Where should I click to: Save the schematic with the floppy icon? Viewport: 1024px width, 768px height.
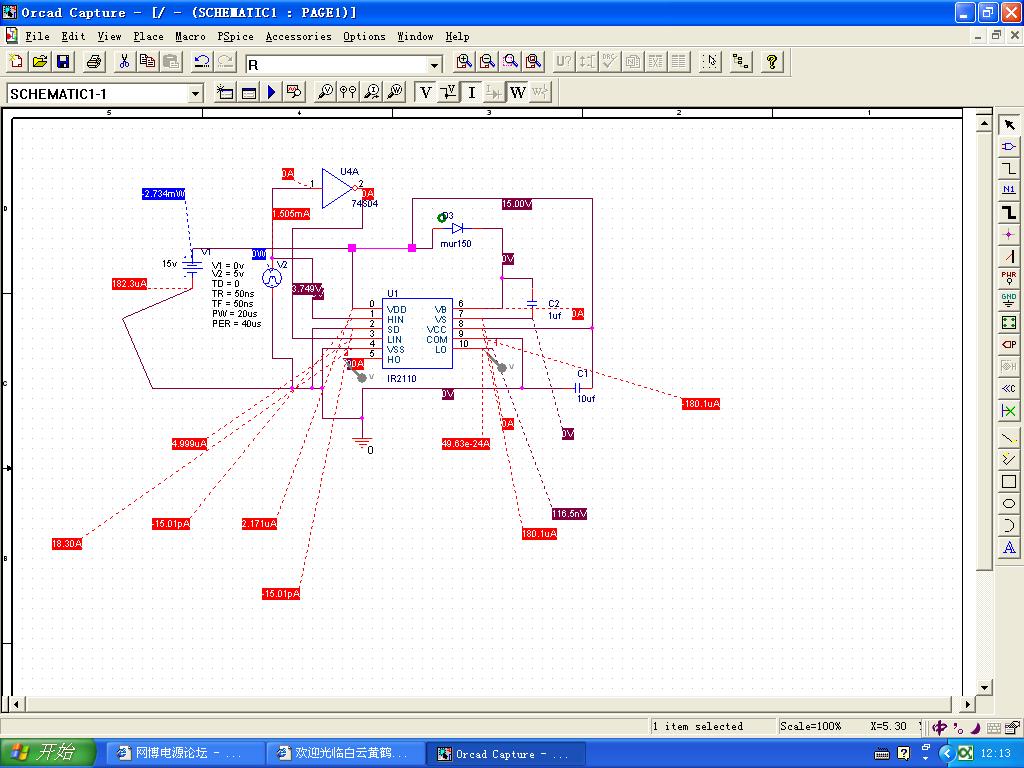coord(63,62)
